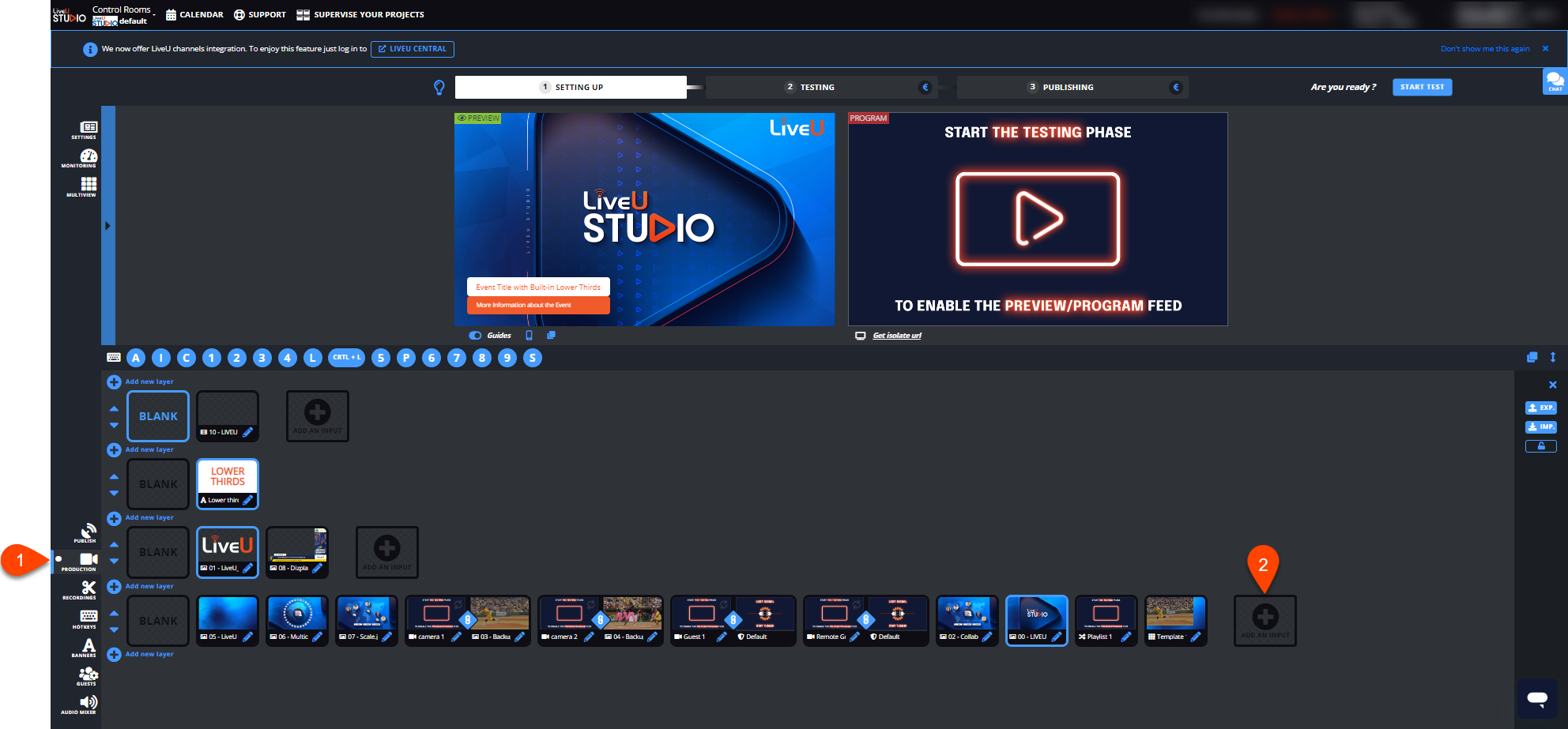
Task: Click the duplicate windows icon at right of hotkey row
Action: click(1532, 357)
